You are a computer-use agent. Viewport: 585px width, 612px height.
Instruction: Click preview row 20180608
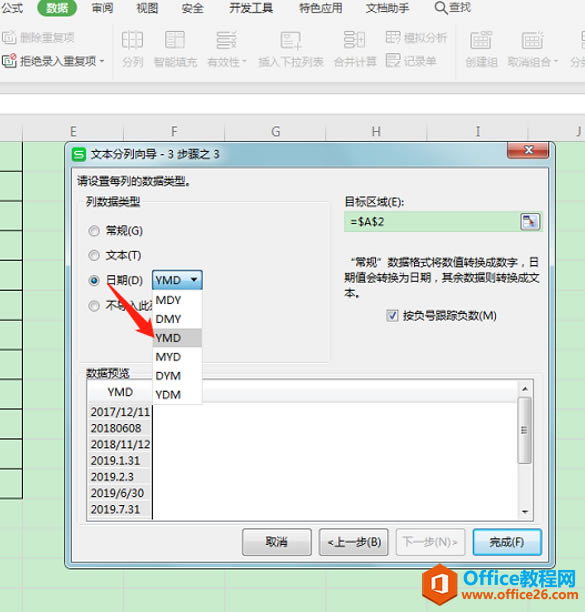(x=120, y=428)
